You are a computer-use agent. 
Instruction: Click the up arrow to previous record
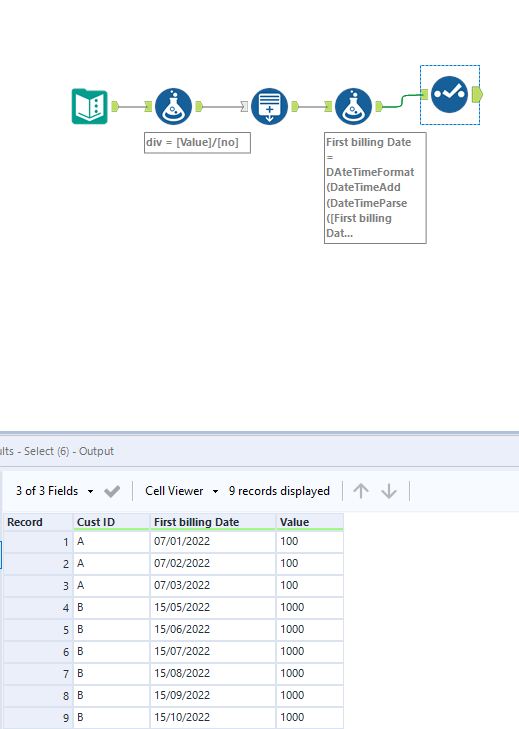[x=361, y=491]
